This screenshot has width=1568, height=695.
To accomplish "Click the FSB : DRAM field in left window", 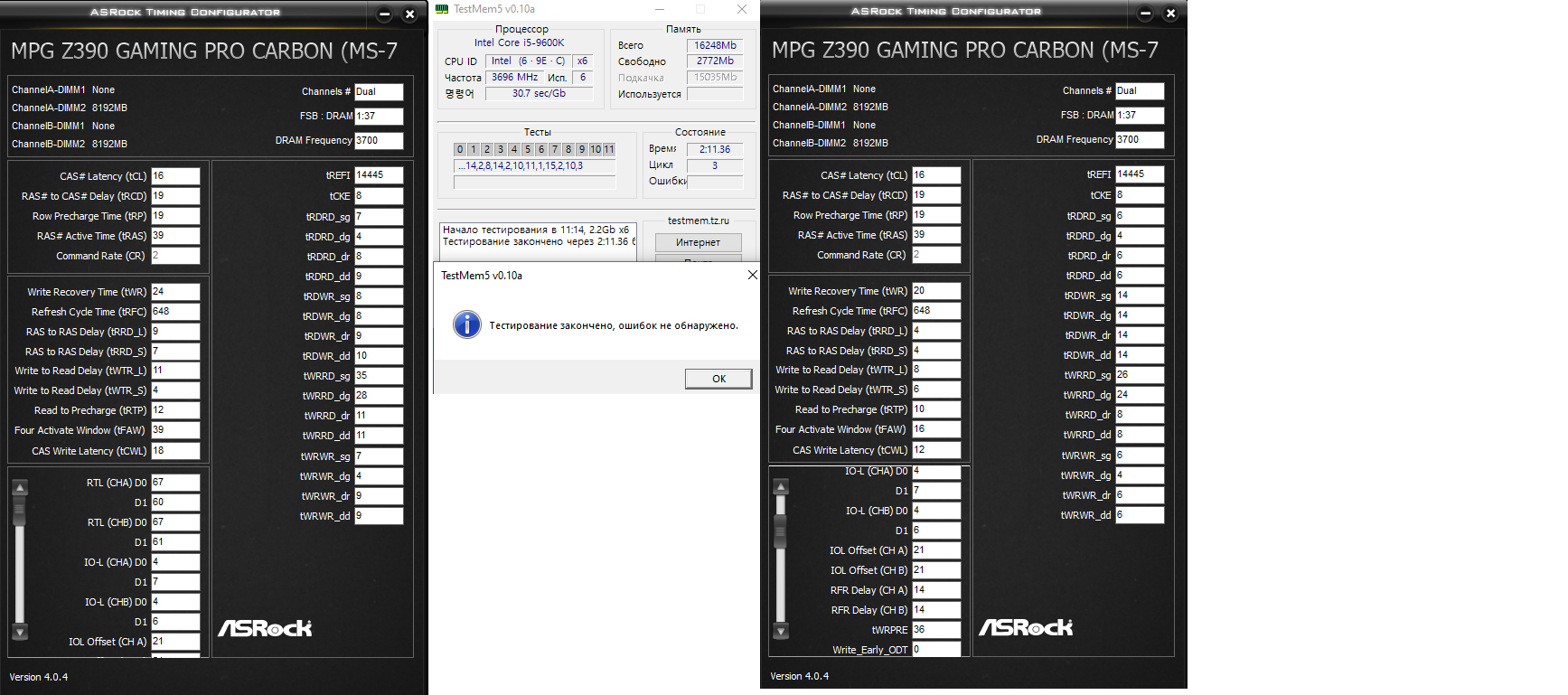I will (379, 116).
